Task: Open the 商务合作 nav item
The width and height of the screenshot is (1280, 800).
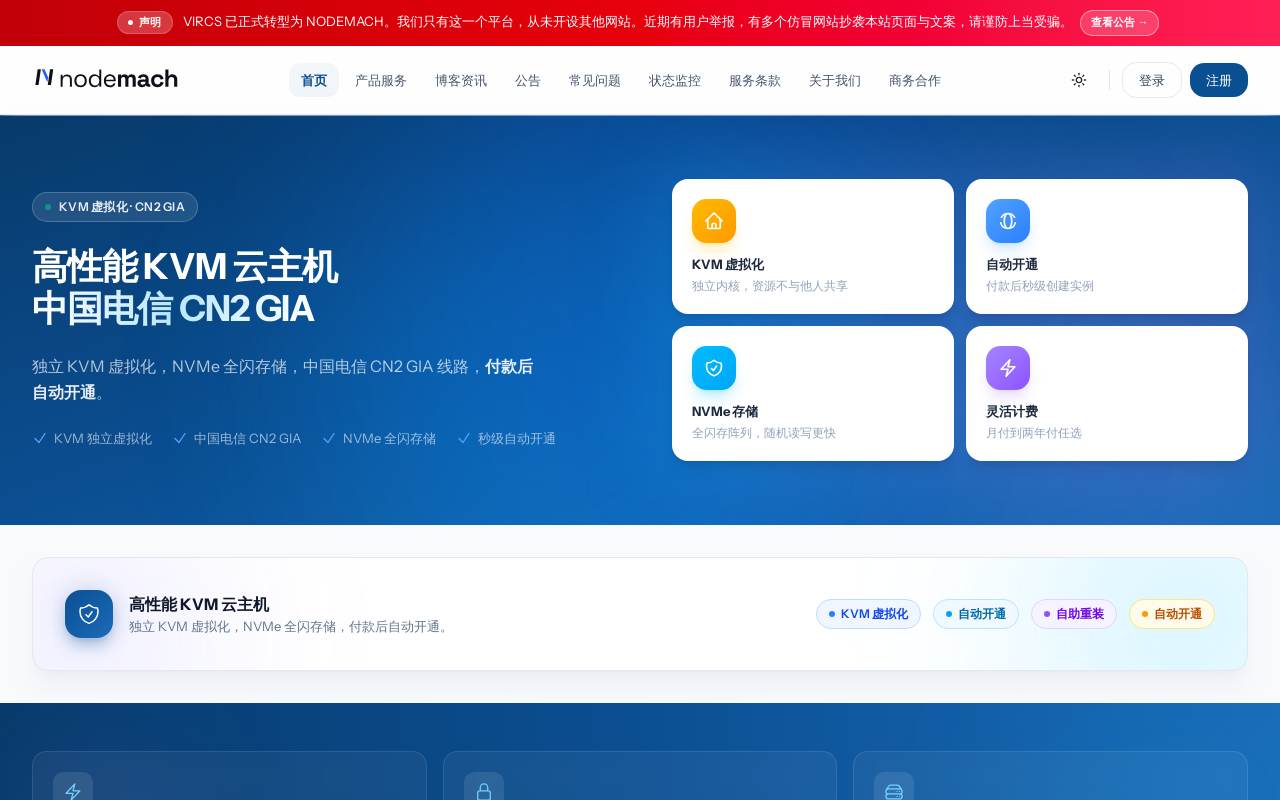Action: click(915, 80)
